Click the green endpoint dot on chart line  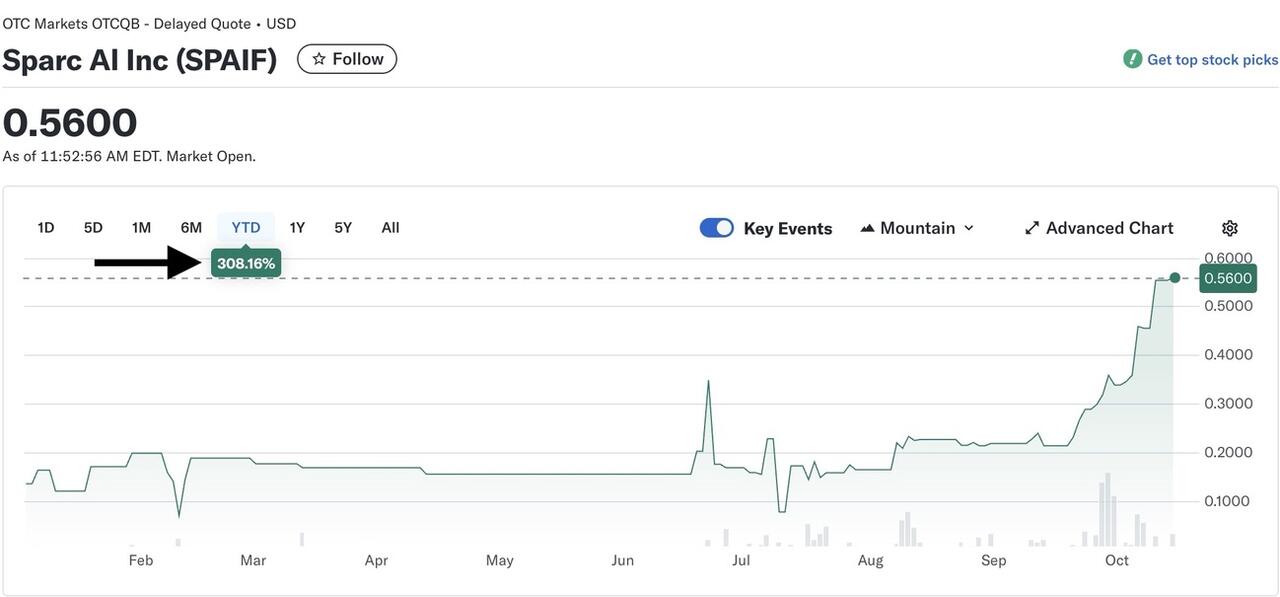coord(1175,278)
